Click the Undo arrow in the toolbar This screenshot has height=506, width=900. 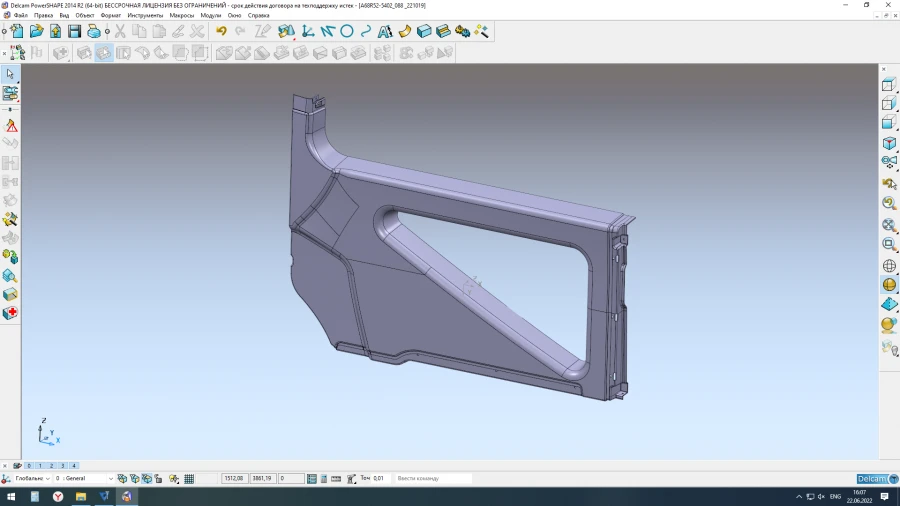click(x=221, y=31)
